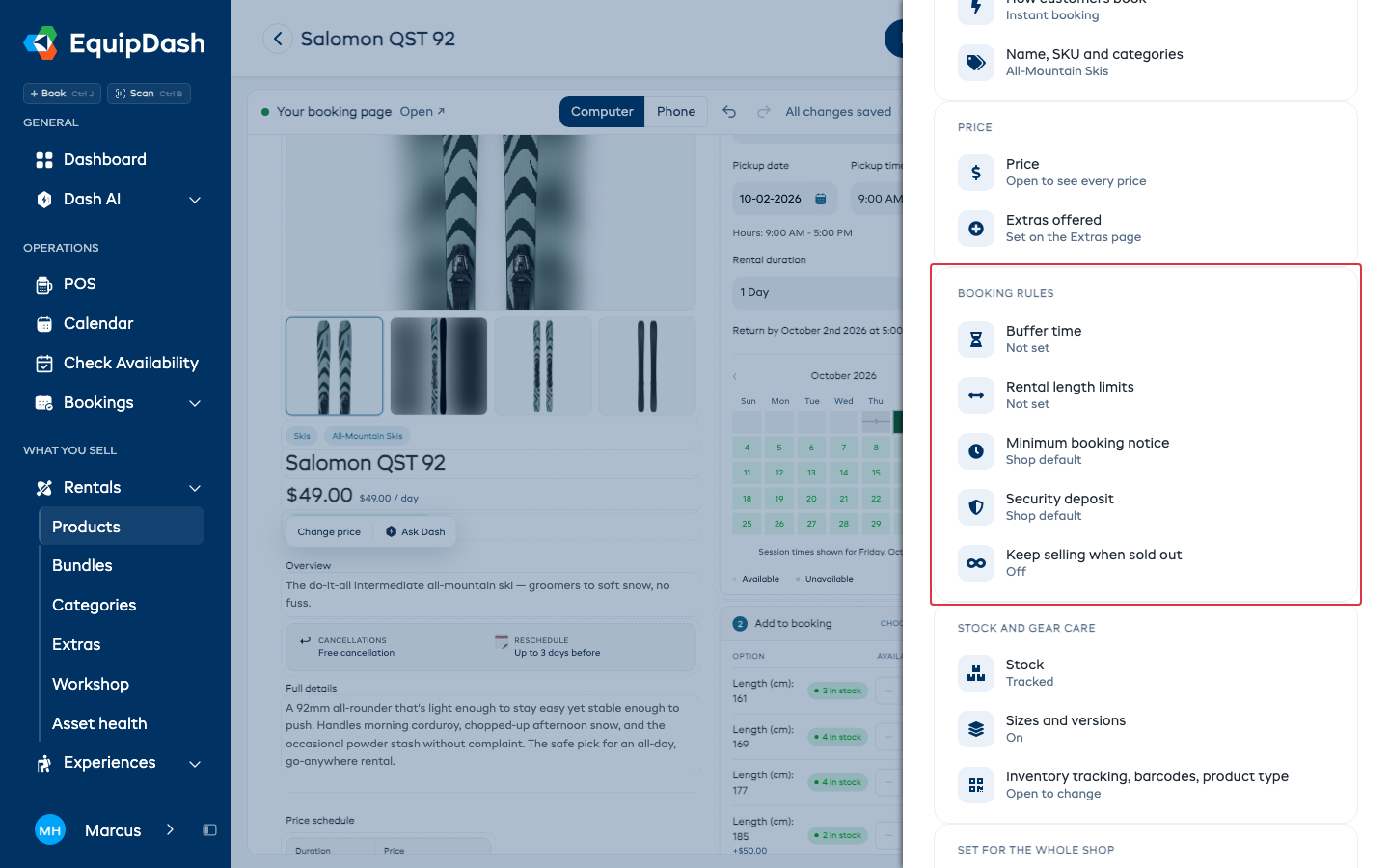The height and width of the screenshot is (868, 1389).
Task: Click the Keep selling infinity icon
Action: pyautogui.click(x=975, y=563)
